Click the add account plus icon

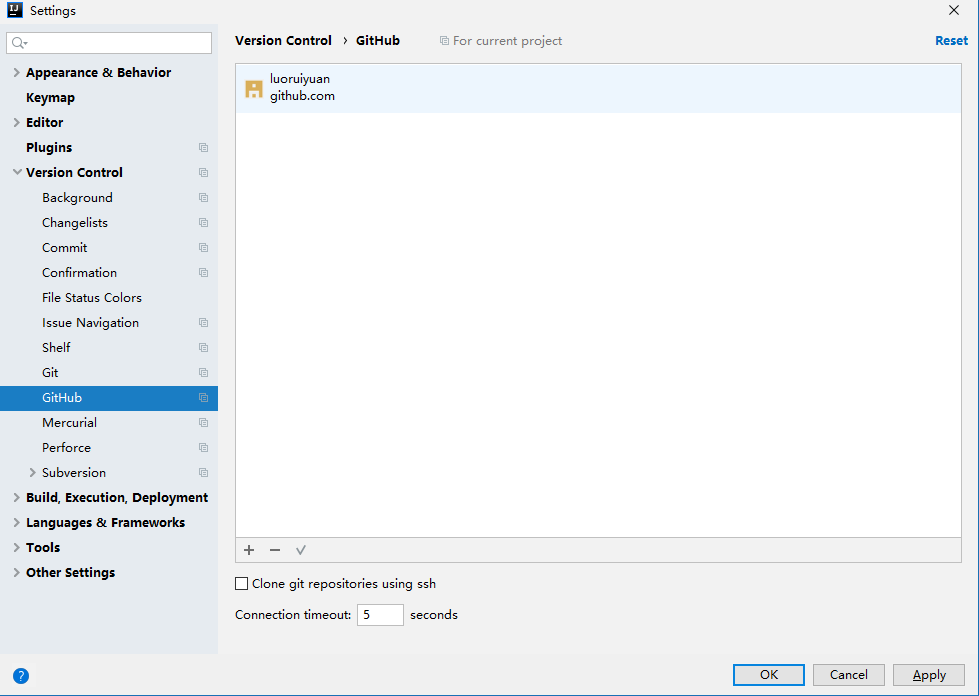249,550
